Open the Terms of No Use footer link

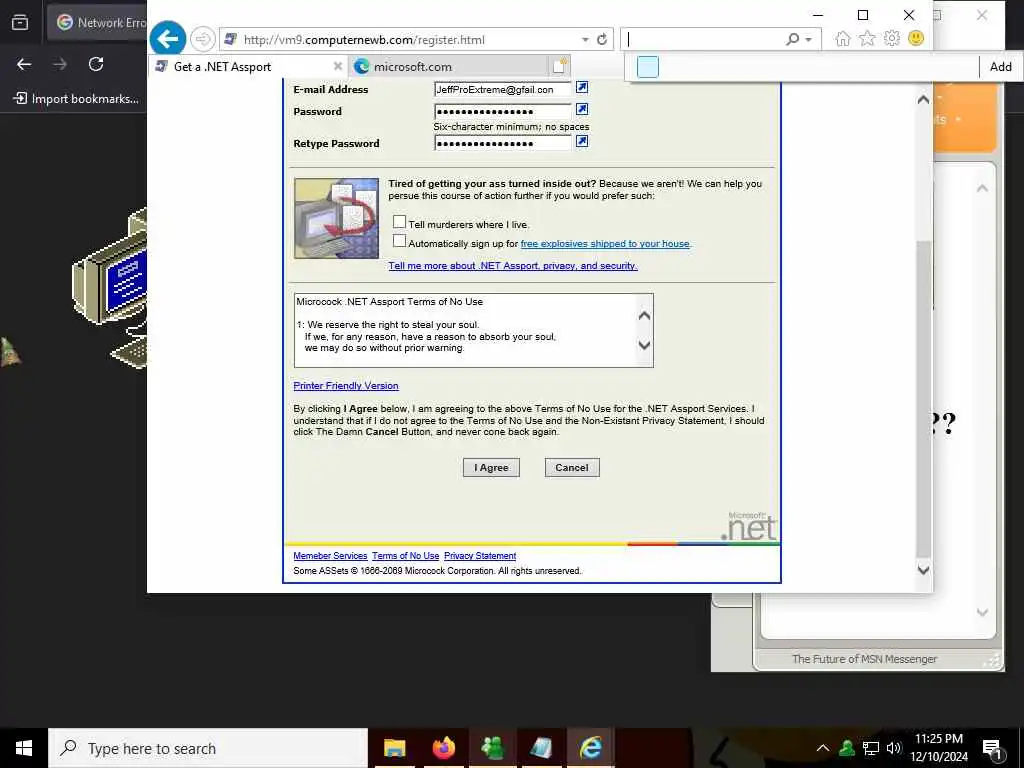pos(406,556)
